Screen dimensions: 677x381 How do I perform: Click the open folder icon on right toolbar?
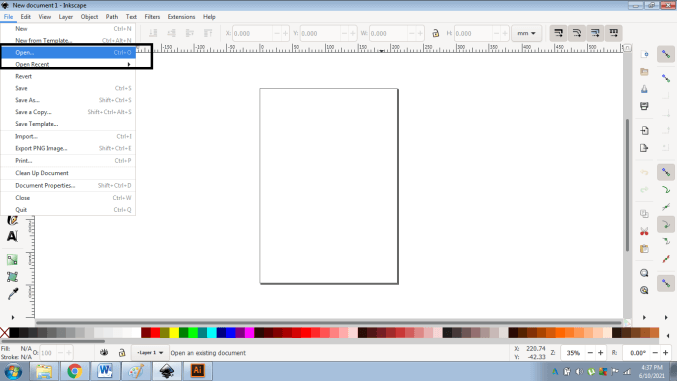pos(644,72)
